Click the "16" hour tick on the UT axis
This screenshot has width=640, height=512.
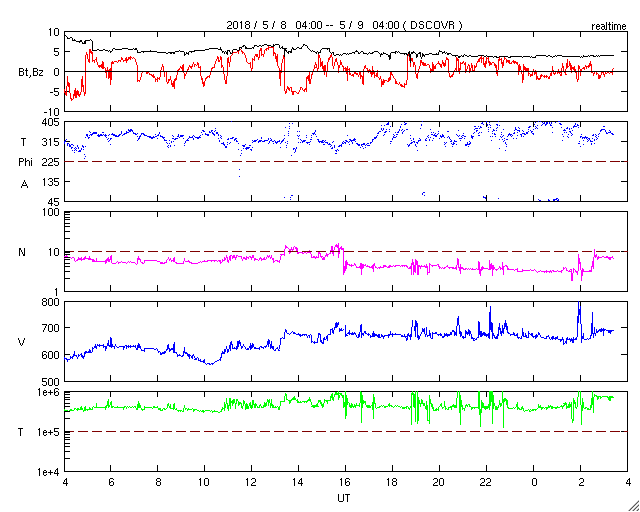[x=345, y=482]
